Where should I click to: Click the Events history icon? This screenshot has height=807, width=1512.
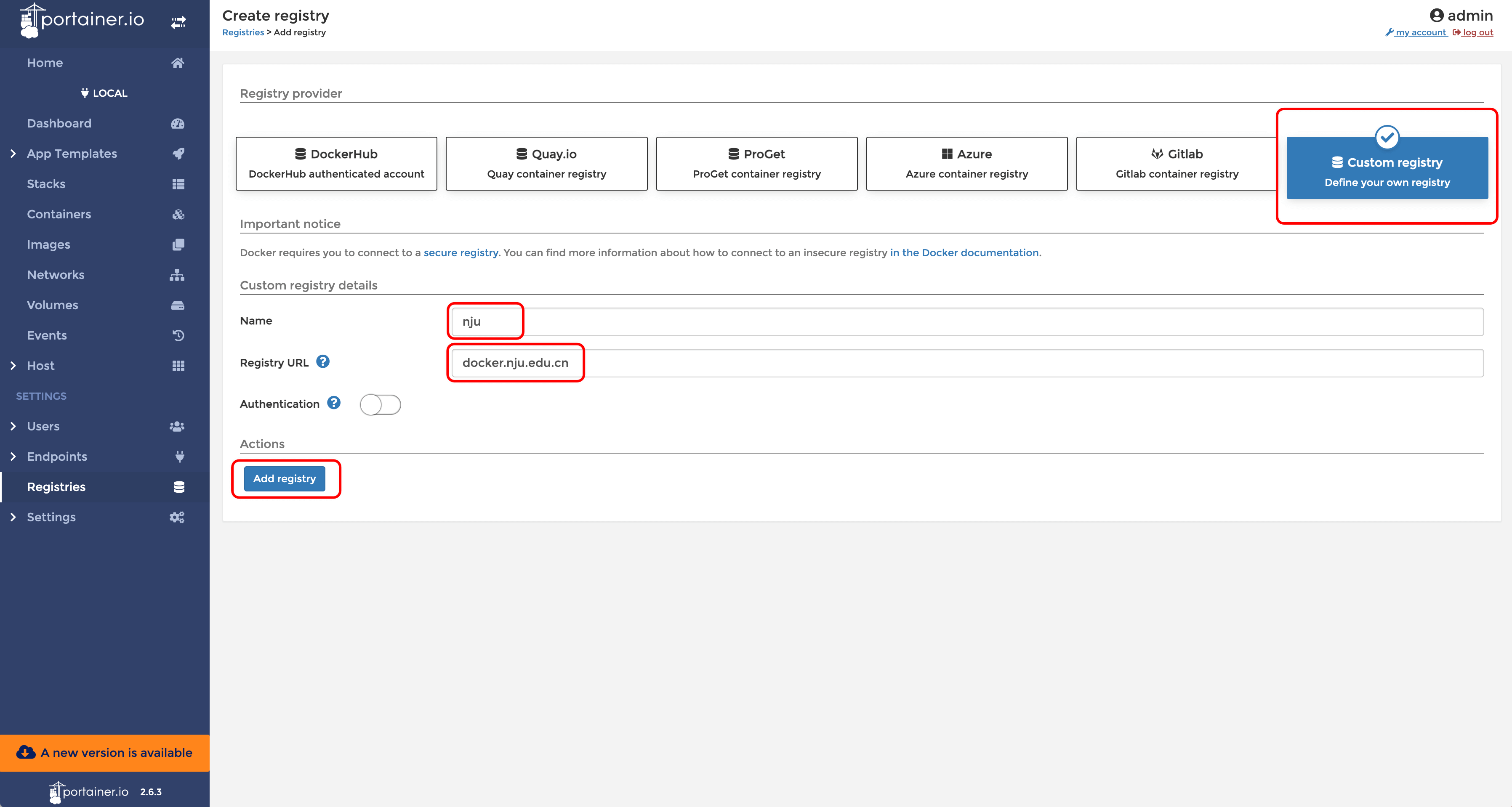pos(178,336)
